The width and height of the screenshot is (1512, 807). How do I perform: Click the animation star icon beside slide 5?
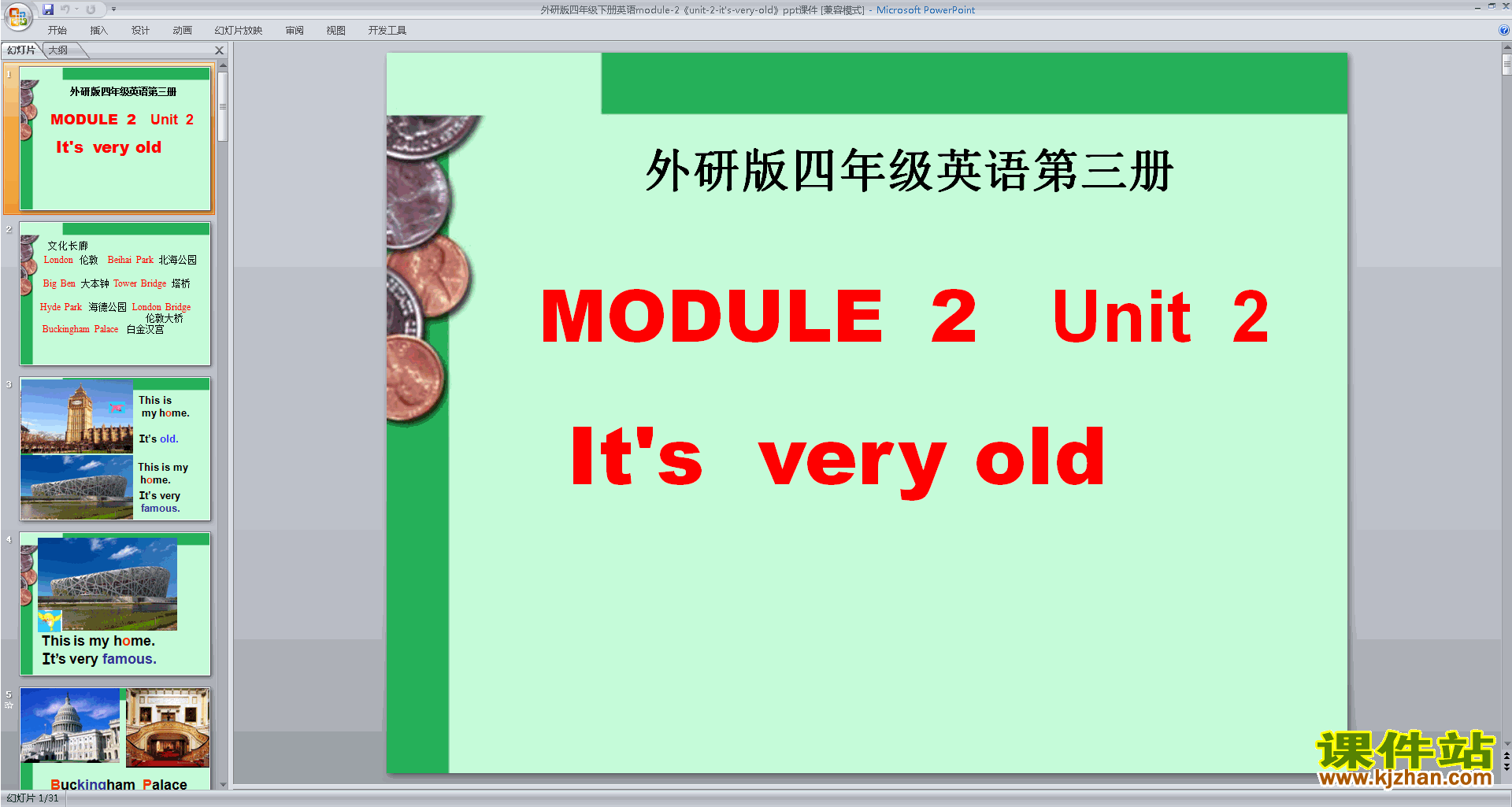point(9,705)
